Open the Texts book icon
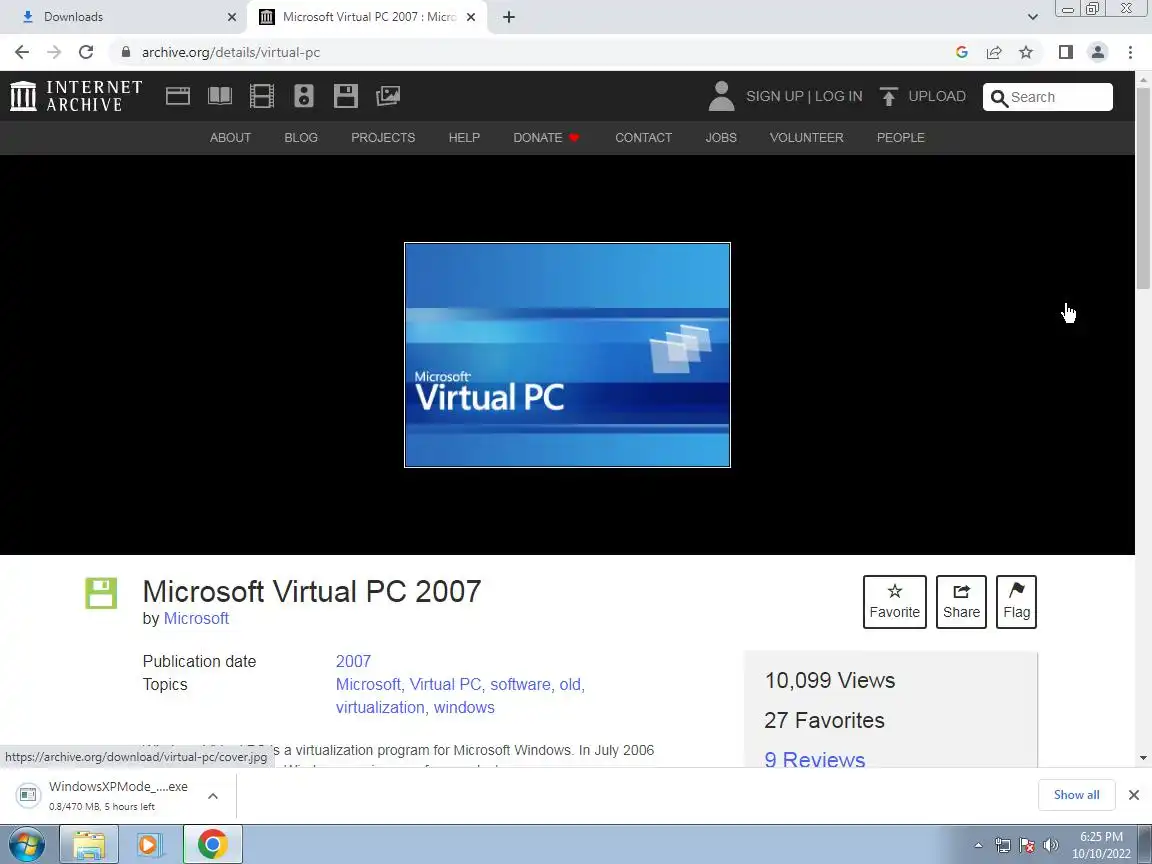 coord(220,96)
